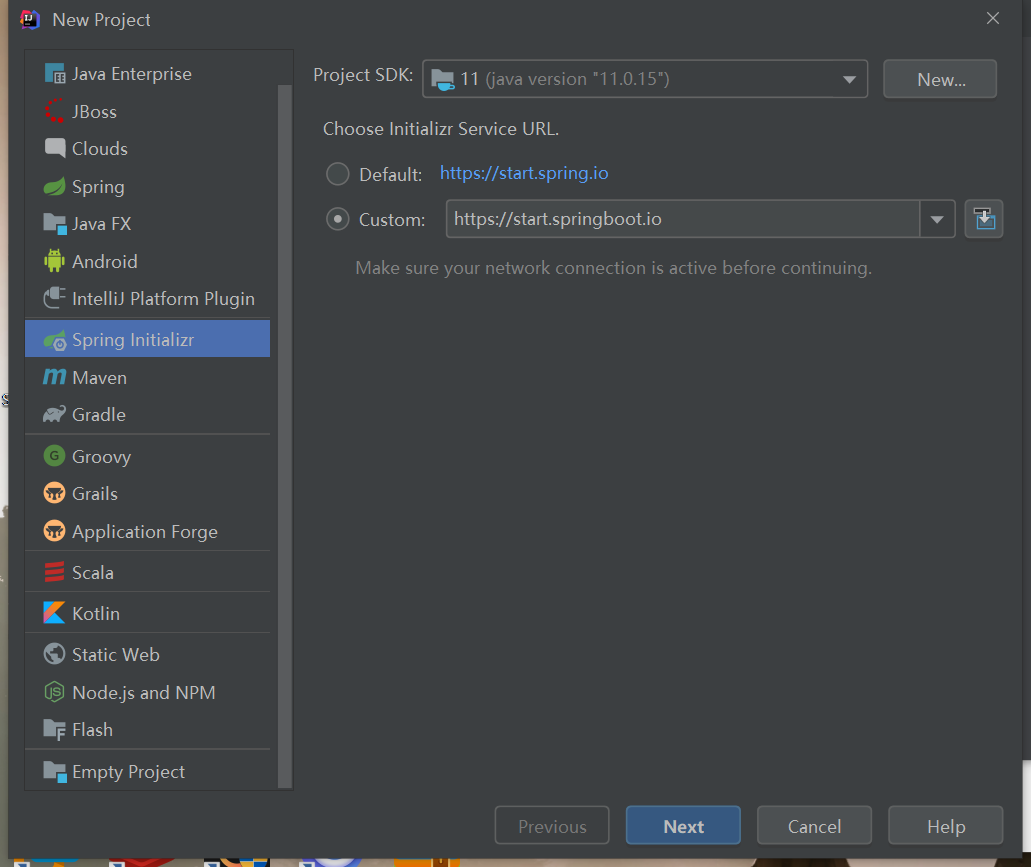Click the save custom URL icon button
Image resolution: width=1031 pixels, height=867 pixels.
(x=983, y=219)
